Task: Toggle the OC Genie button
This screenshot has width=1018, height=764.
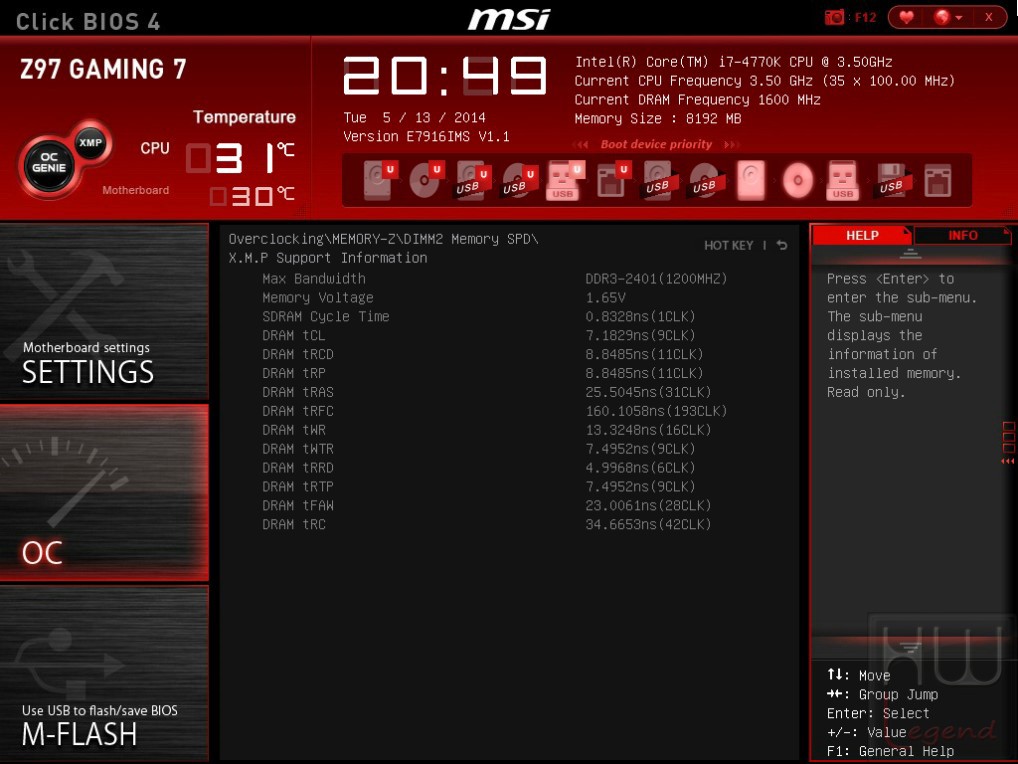Action: click(x=49, y=162)
